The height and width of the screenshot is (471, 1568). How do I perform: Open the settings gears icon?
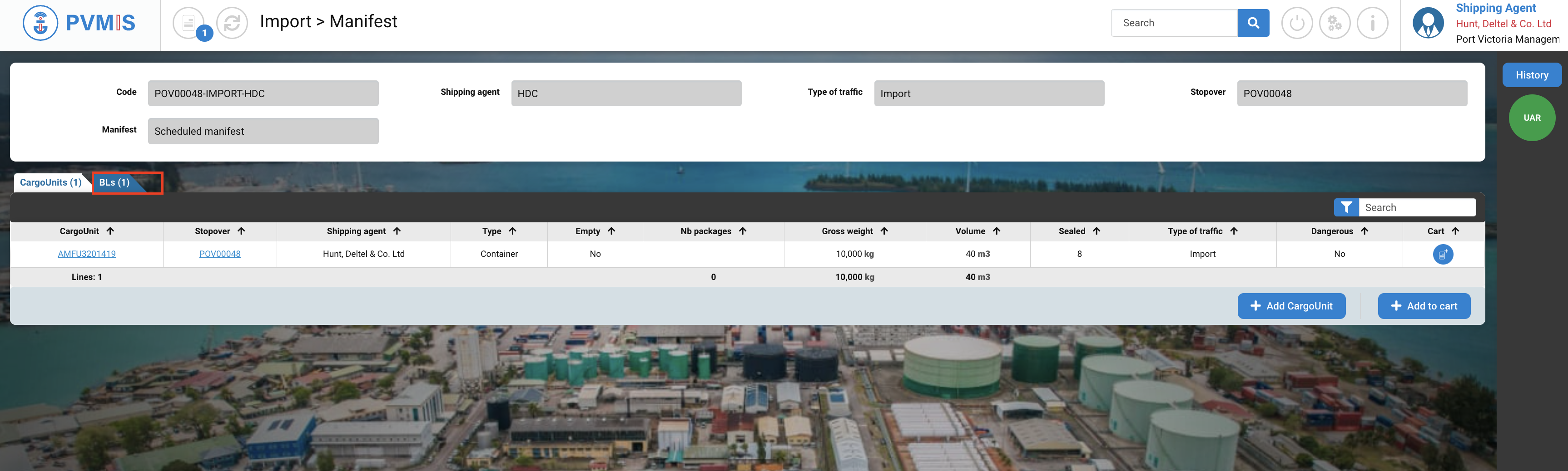pos(1334,23)
